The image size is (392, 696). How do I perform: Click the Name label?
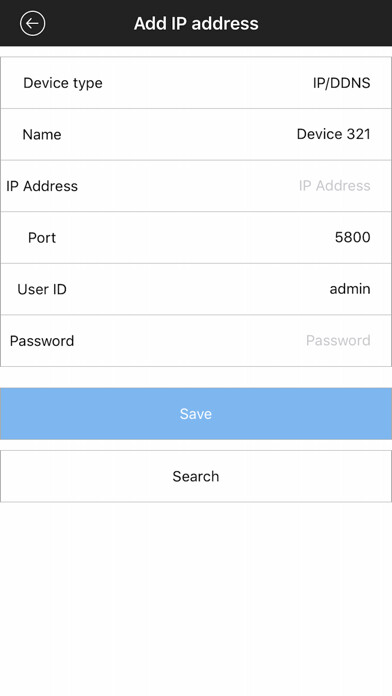point(42,134)
